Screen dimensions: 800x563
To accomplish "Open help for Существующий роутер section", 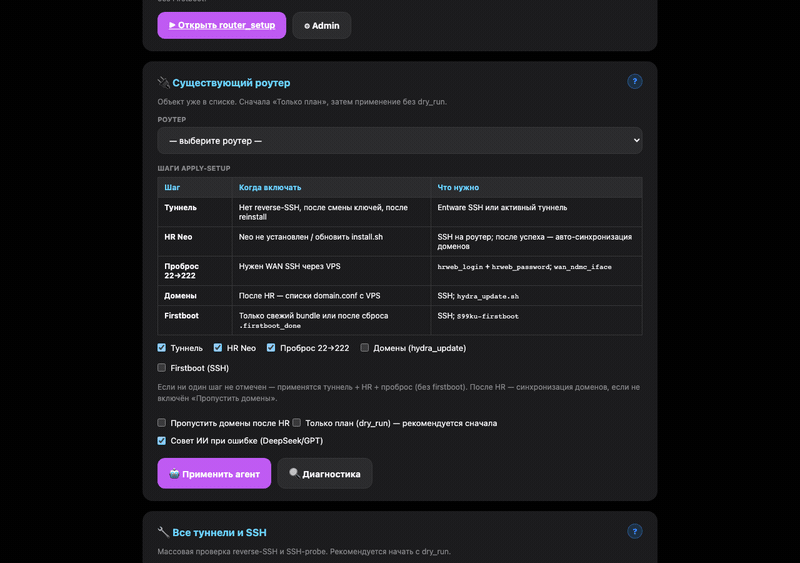I will [x=634, y=82].
